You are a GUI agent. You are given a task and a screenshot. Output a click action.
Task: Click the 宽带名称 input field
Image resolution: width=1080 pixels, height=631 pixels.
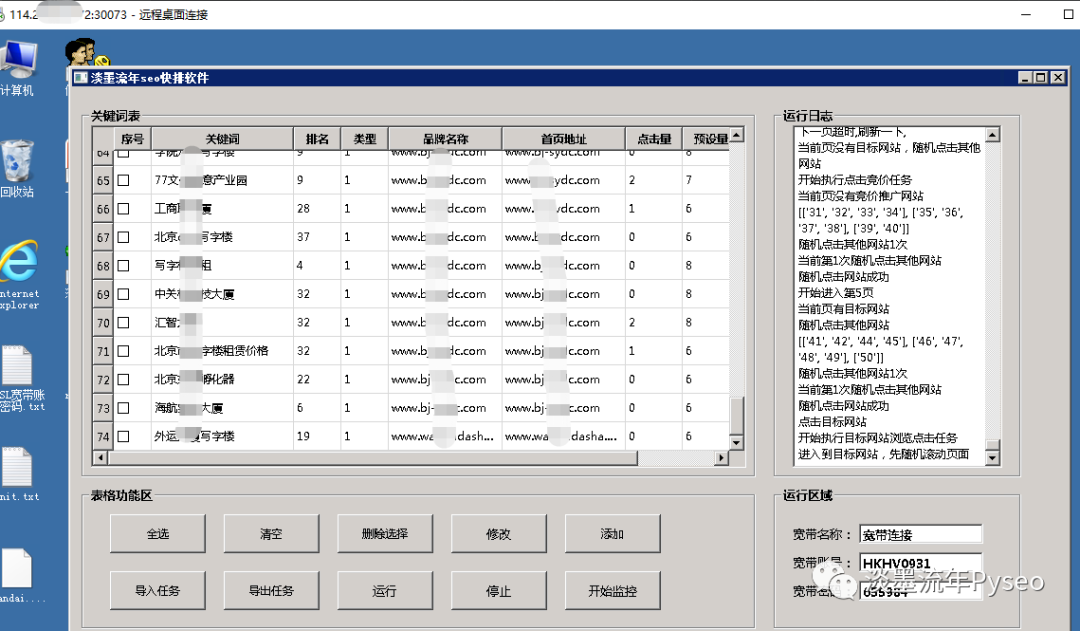point(920,535)
